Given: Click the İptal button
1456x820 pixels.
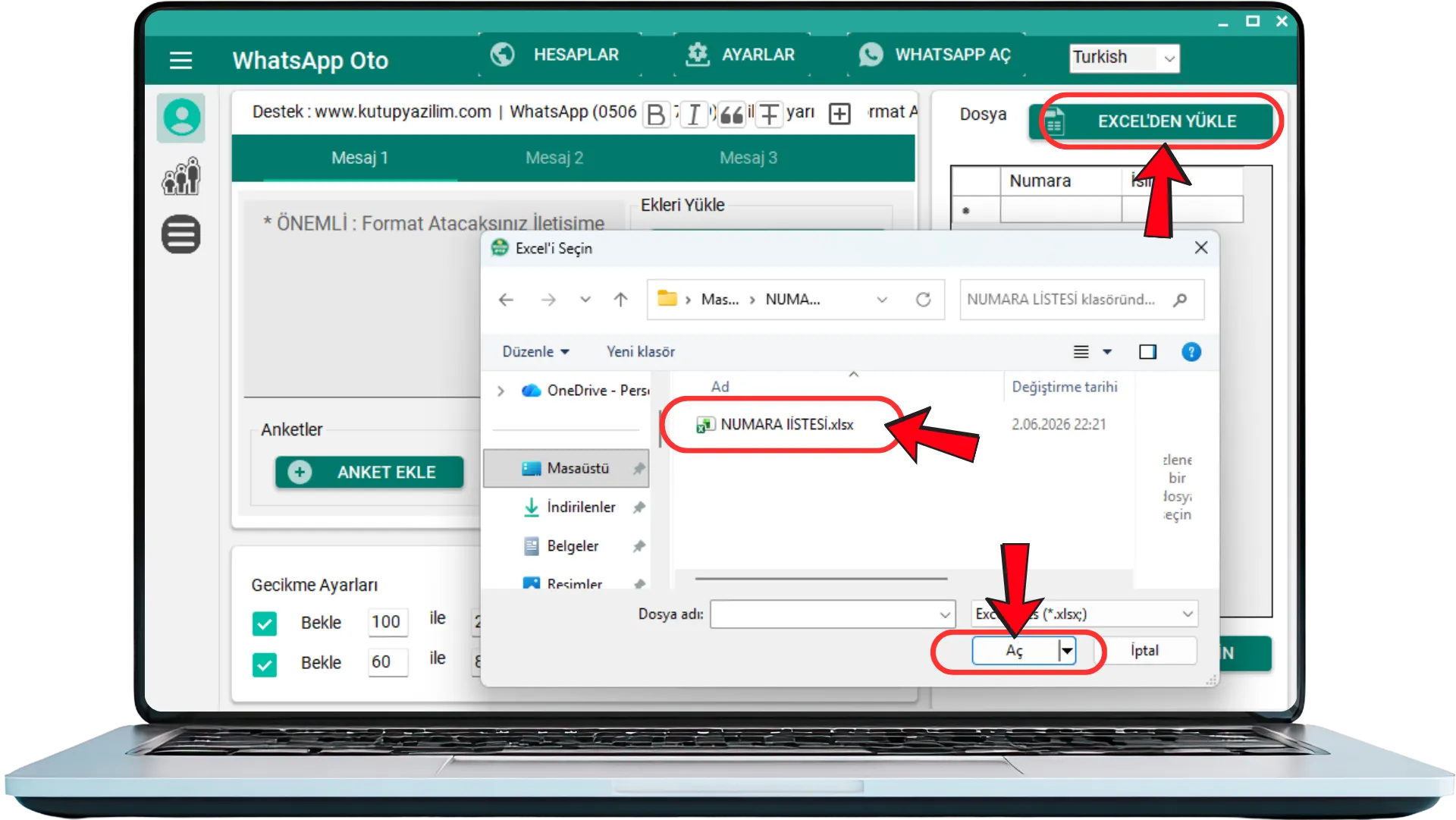Looking at the screenshot, I should point(1144,651).
